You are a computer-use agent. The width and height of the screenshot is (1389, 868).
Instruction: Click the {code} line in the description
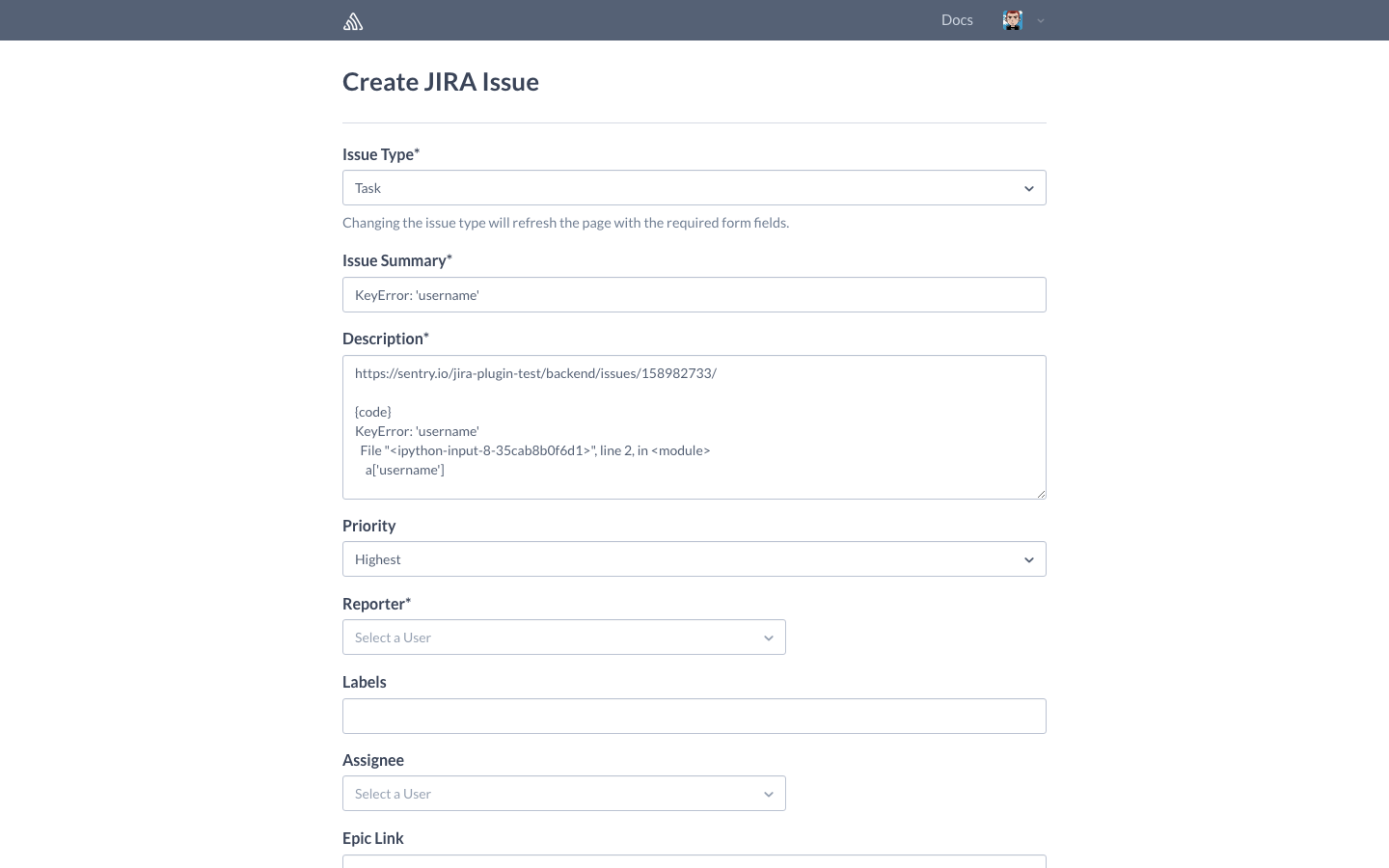pos(373,412)
